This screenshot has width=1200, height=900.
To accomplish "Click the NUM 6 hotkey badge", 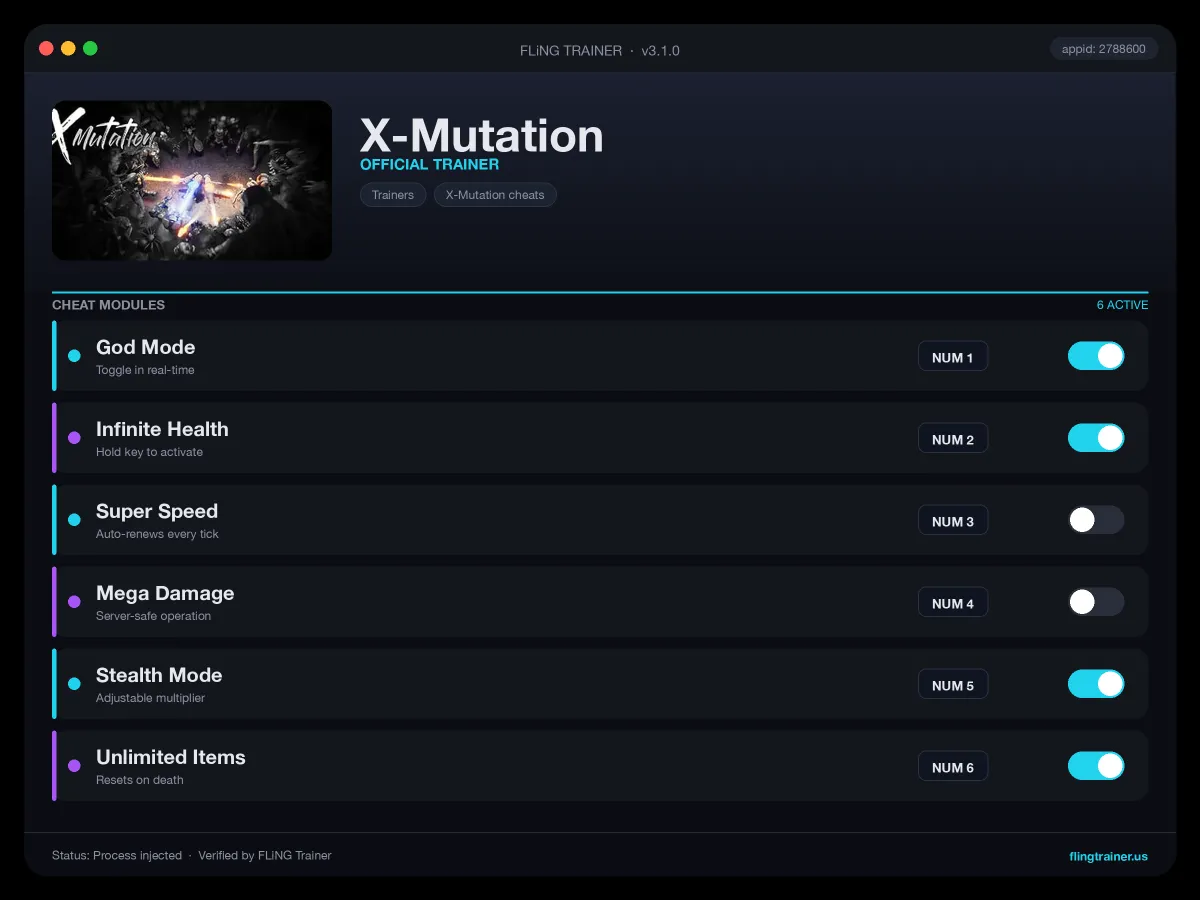I will (953, 767).
